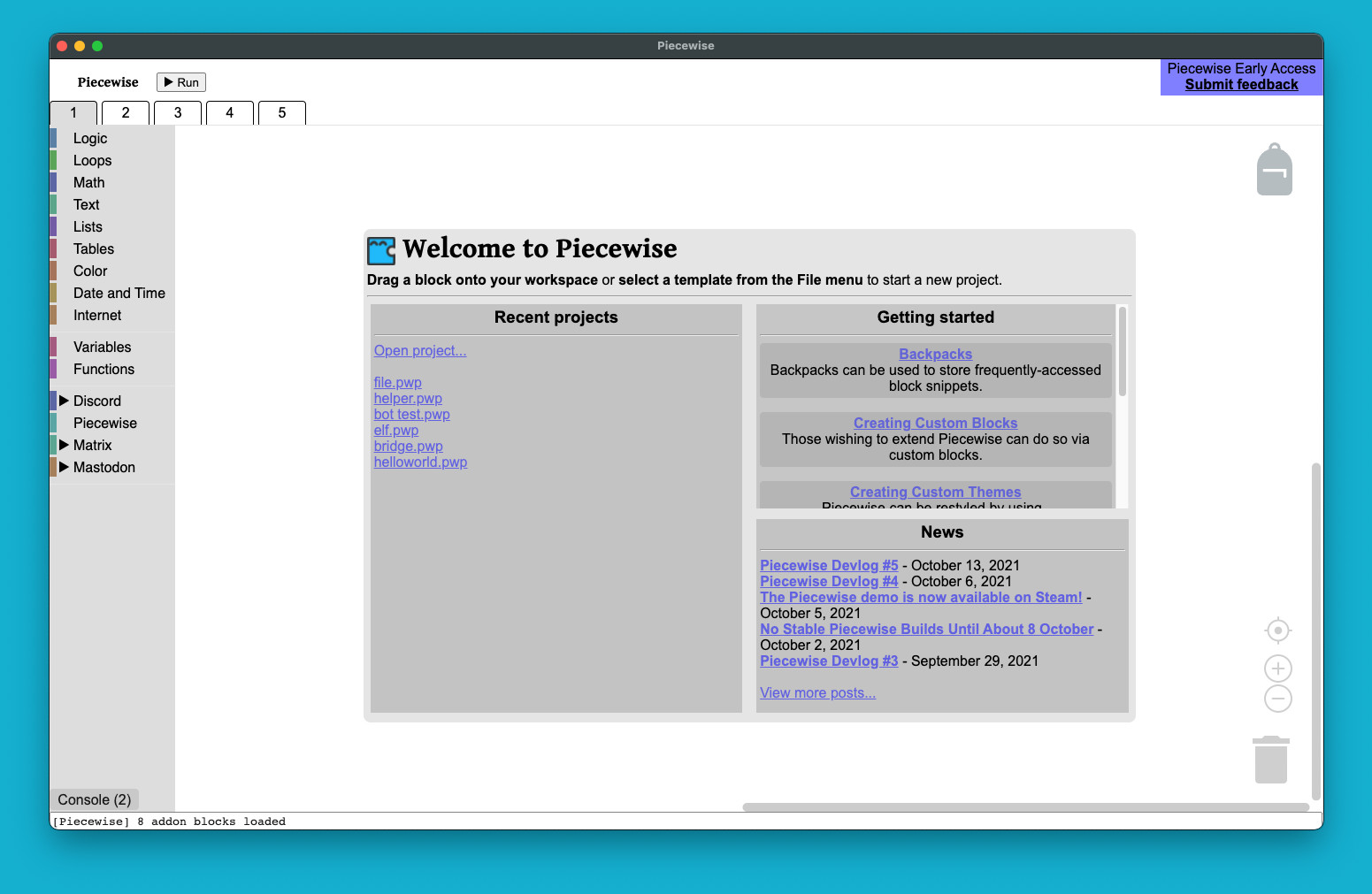This screenshot has width=1372, height=894.
Task: Center the workspace view with the crosshair icon
Action: [1277, 630]
